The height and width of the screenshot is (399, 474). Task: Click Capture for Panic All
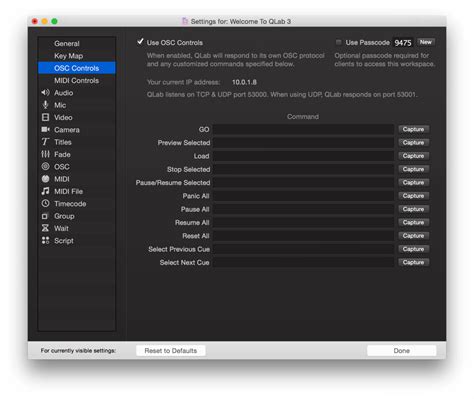tap(413, 196)
